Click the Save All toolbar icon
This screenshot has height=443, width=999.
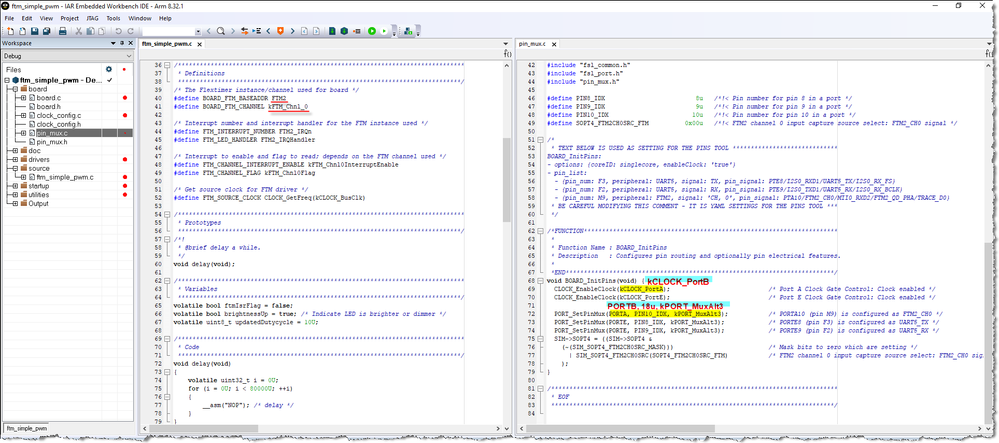coord(48,31)
